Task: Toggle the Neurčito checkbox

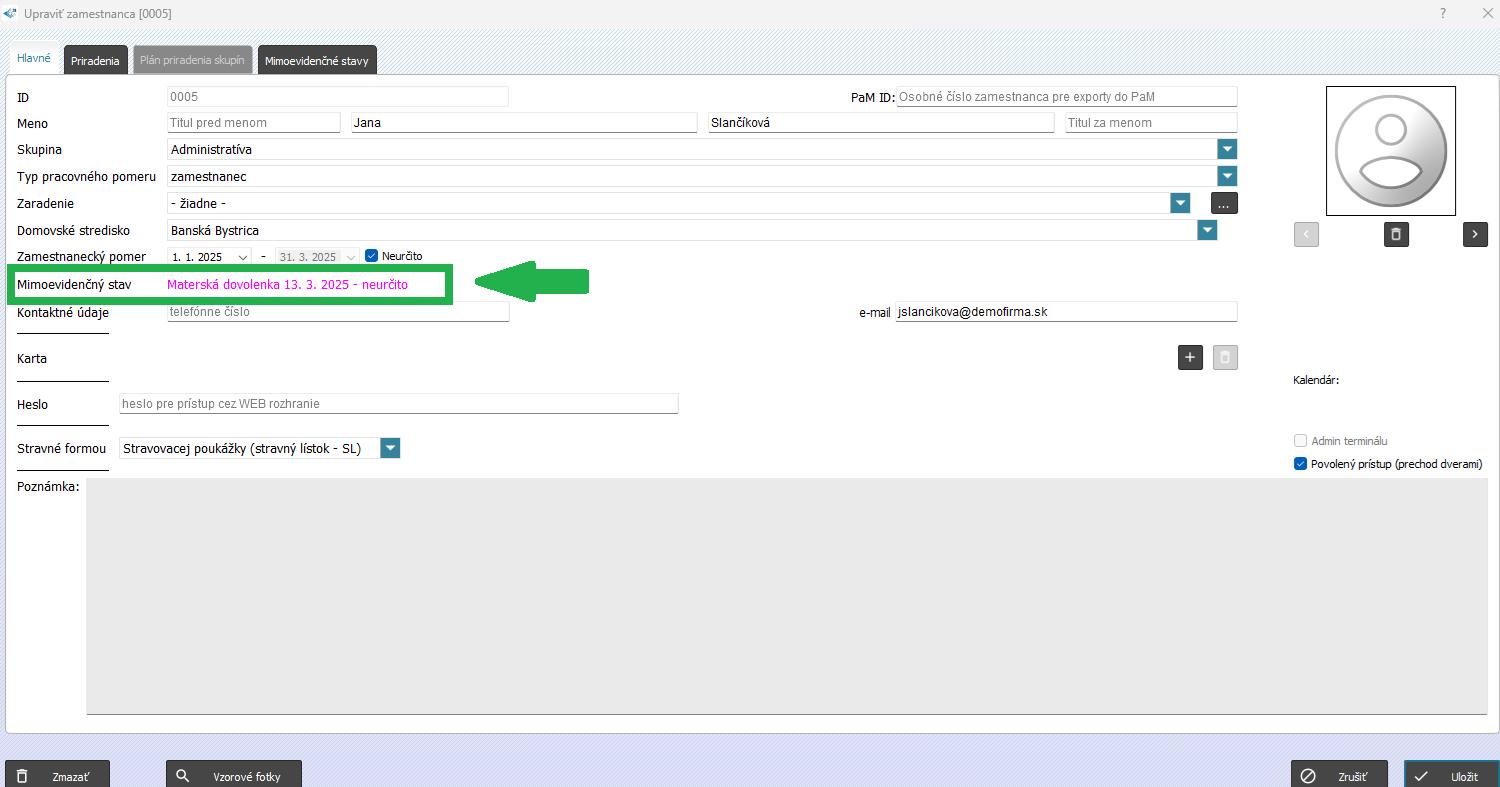Action: 371,256
